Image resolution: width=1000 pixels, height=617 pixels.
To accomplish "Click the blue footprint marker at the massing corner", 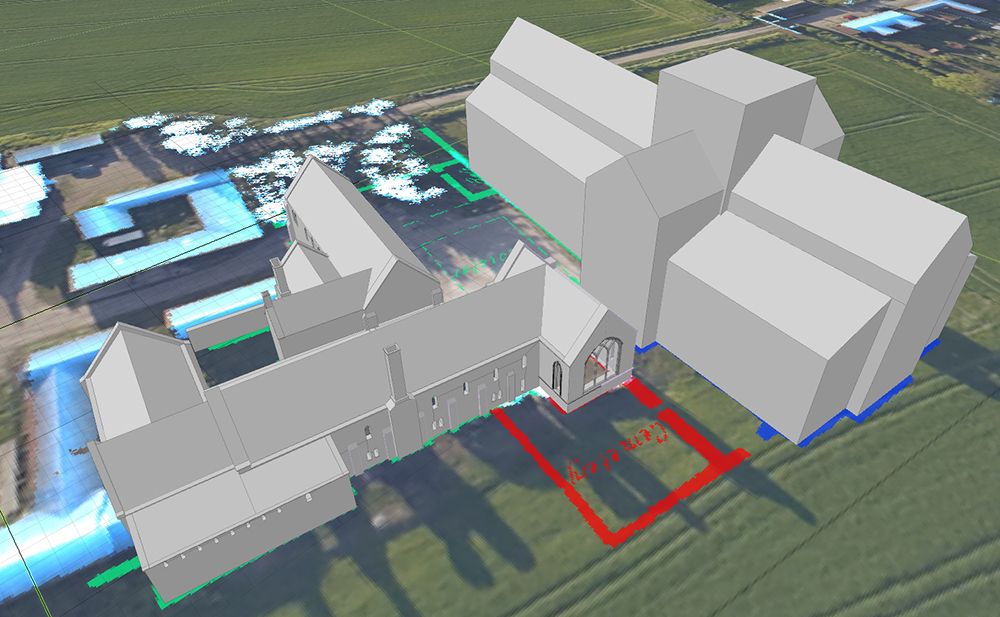I will 770,432.
